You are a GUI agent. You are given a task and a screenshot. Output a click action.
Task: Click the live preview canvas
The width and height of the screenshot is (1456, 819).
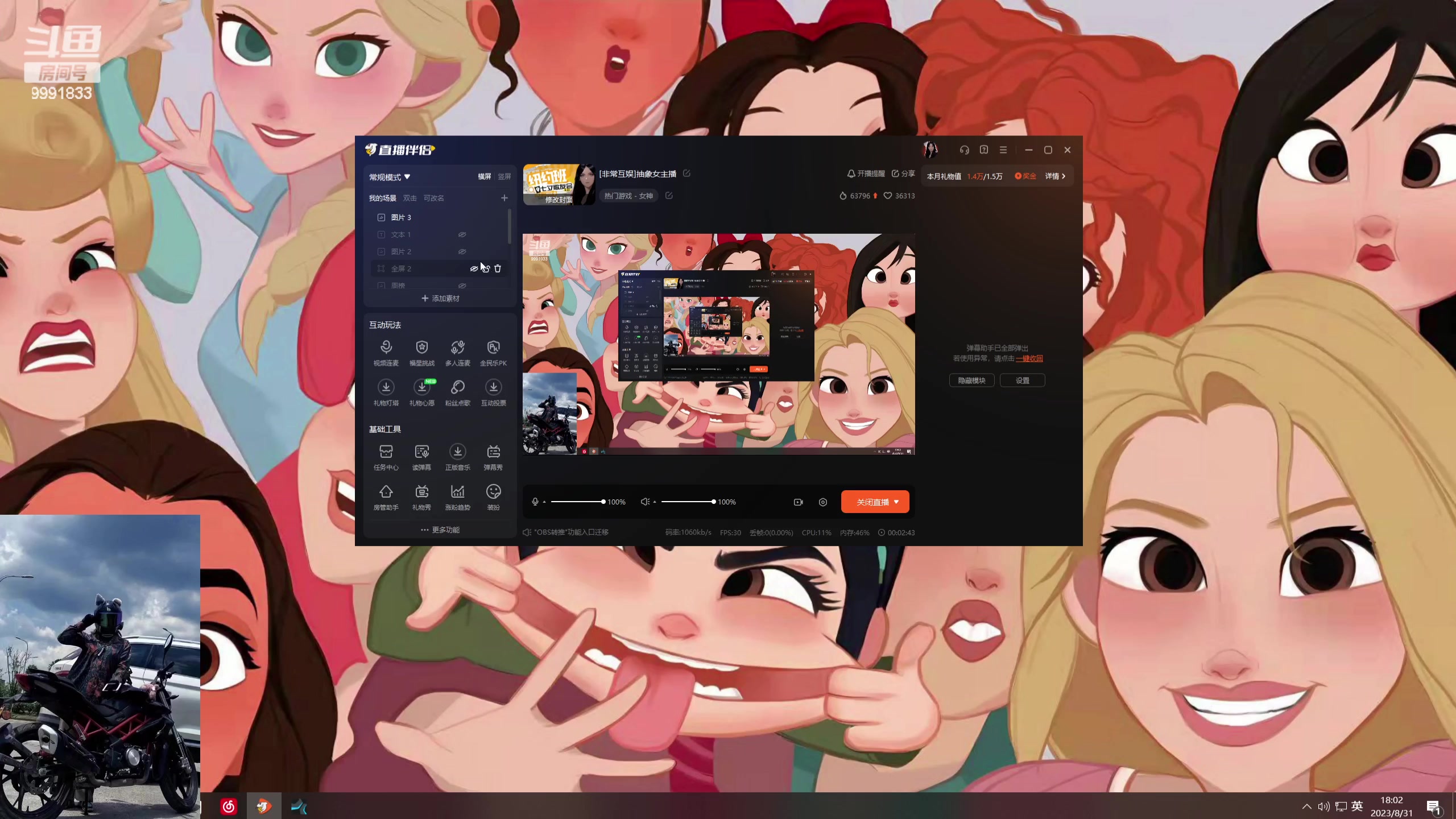(718, 344)
